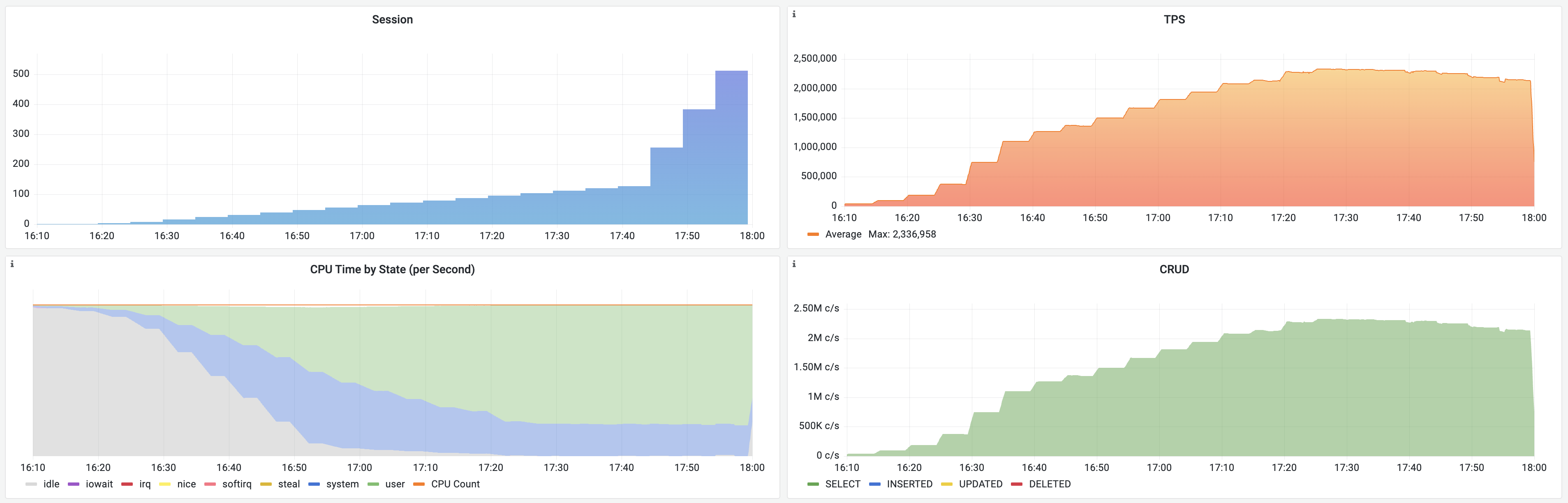Click the softirq legend swatch
This screenshot has width=1568, height=503.
coord(210,484)
